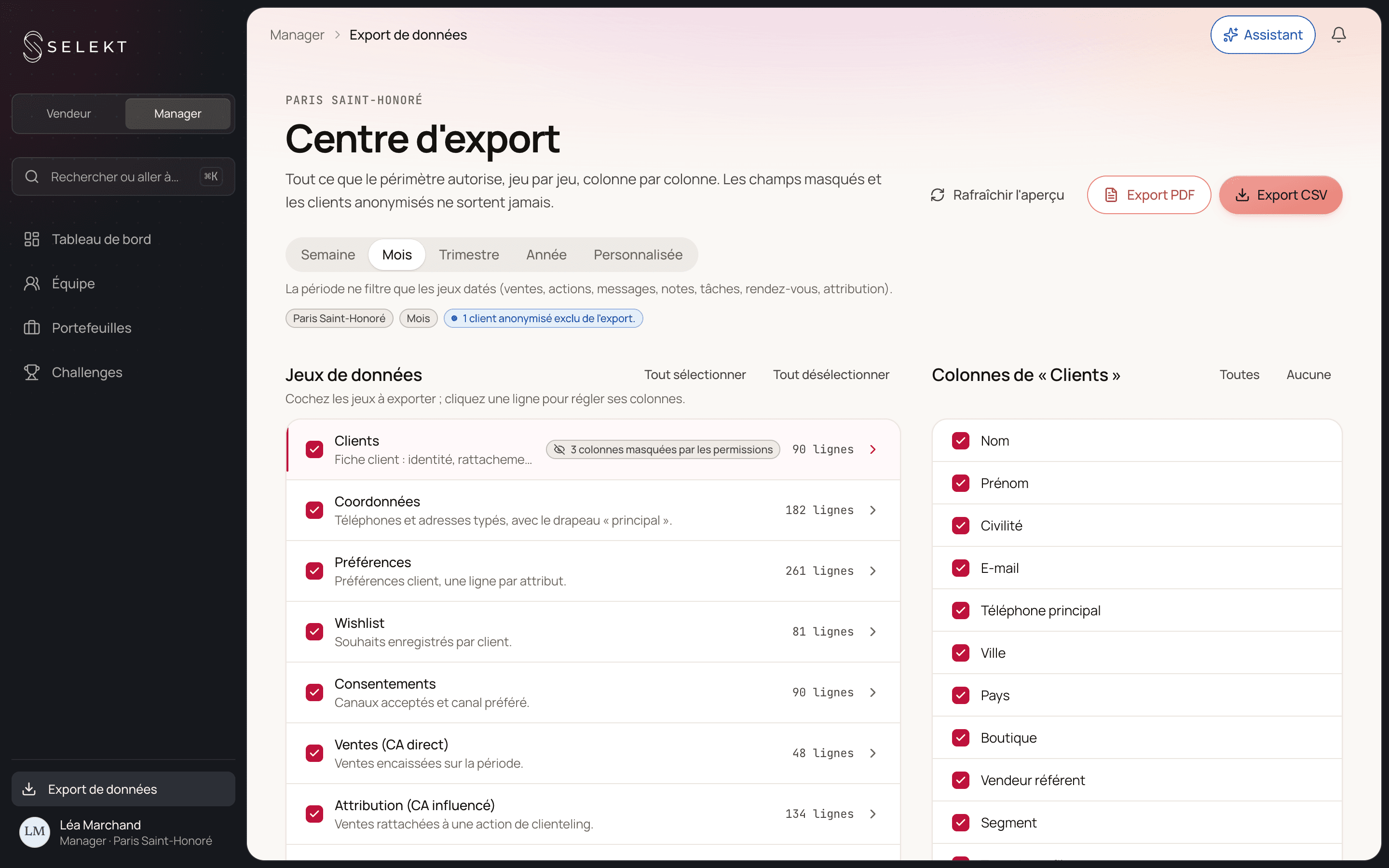Image resolution: width=1389 pixels, height=868 pixels.
Task: Expand Préférences row chevron
Action: click(872, 571)
